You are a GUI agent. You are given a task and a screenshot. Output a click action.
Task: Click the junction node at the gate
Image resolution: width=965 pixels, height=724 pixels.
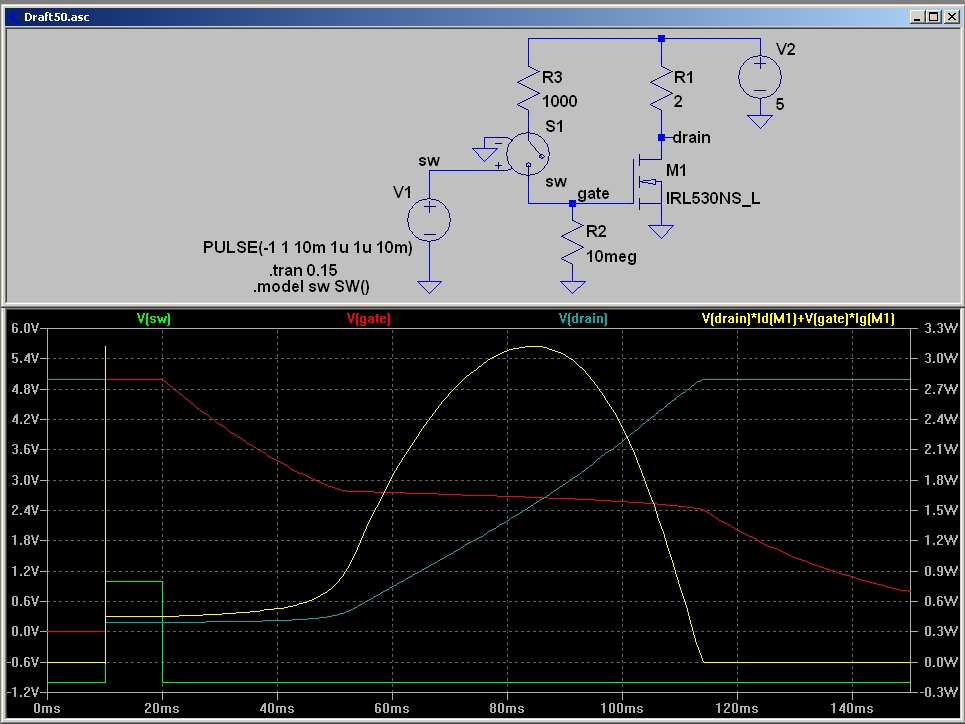[x=572, y=203]
